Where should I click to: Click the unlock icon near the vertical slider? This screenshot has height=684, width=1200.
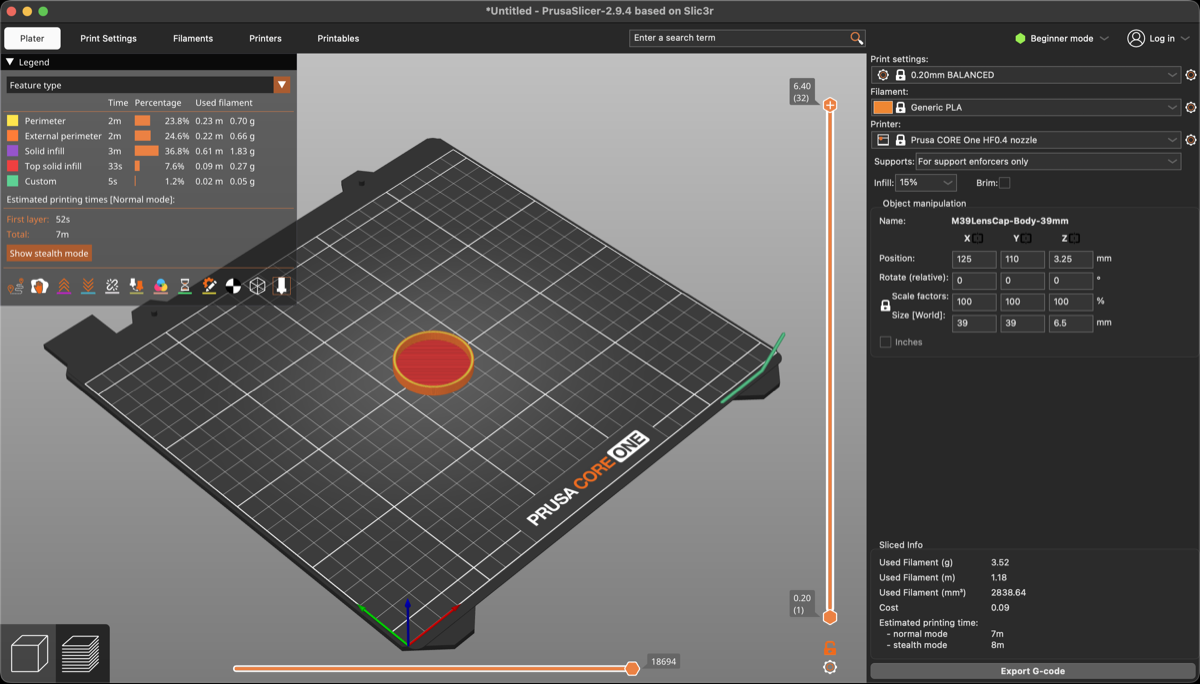pyautogui.click(x=829, y=648)
